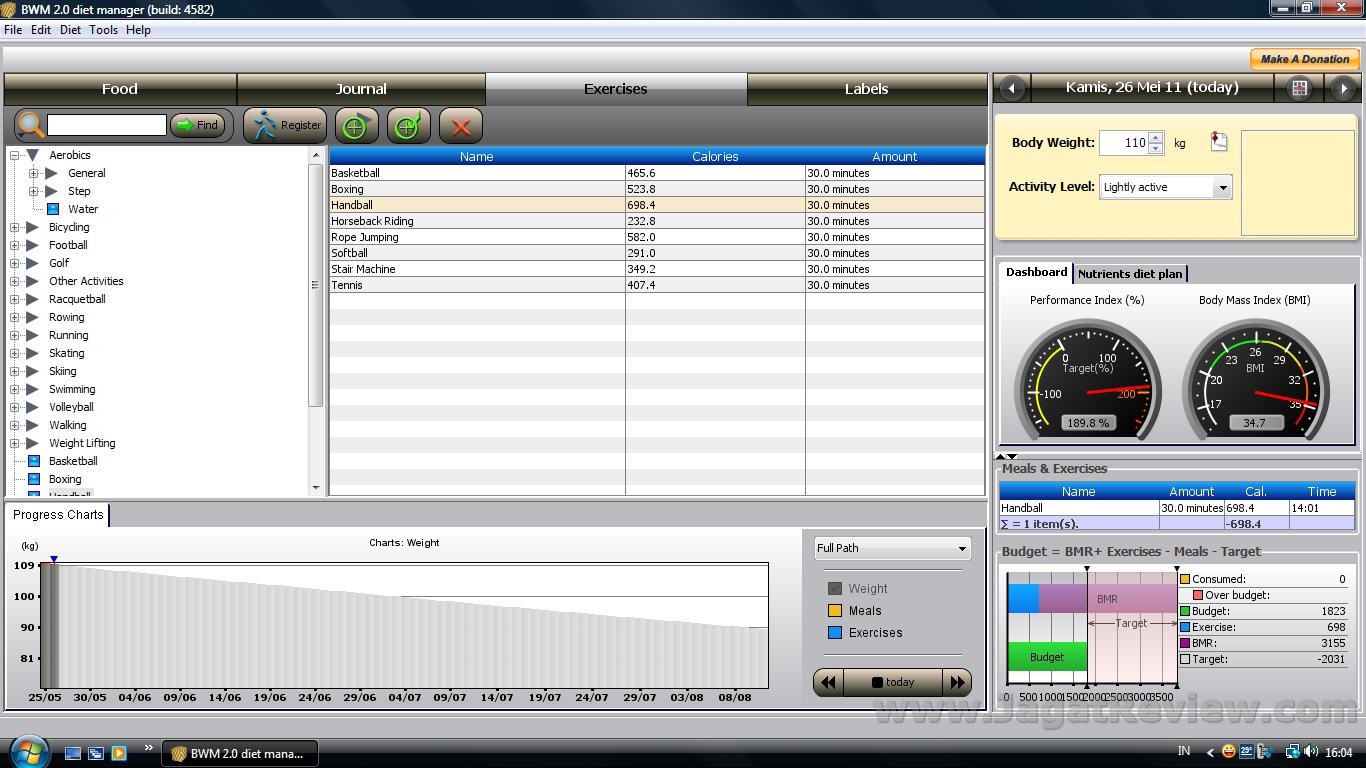Click the Find button

197,125
